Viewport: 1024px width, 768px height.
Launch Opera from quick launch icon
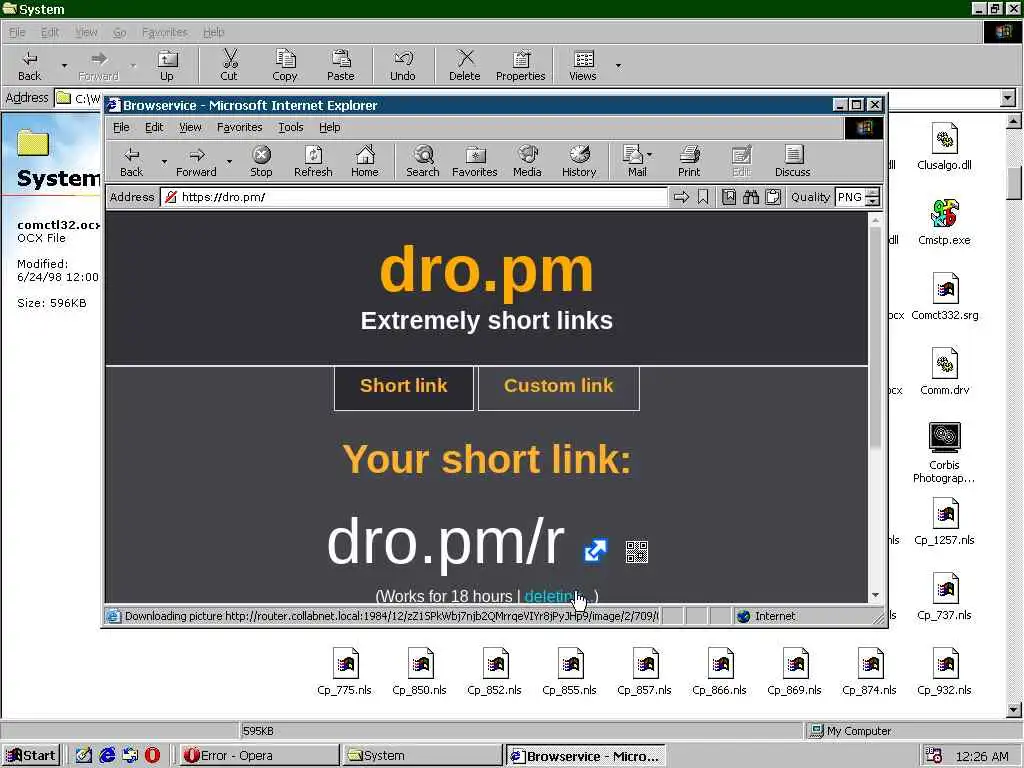click(x=152, y=756)
